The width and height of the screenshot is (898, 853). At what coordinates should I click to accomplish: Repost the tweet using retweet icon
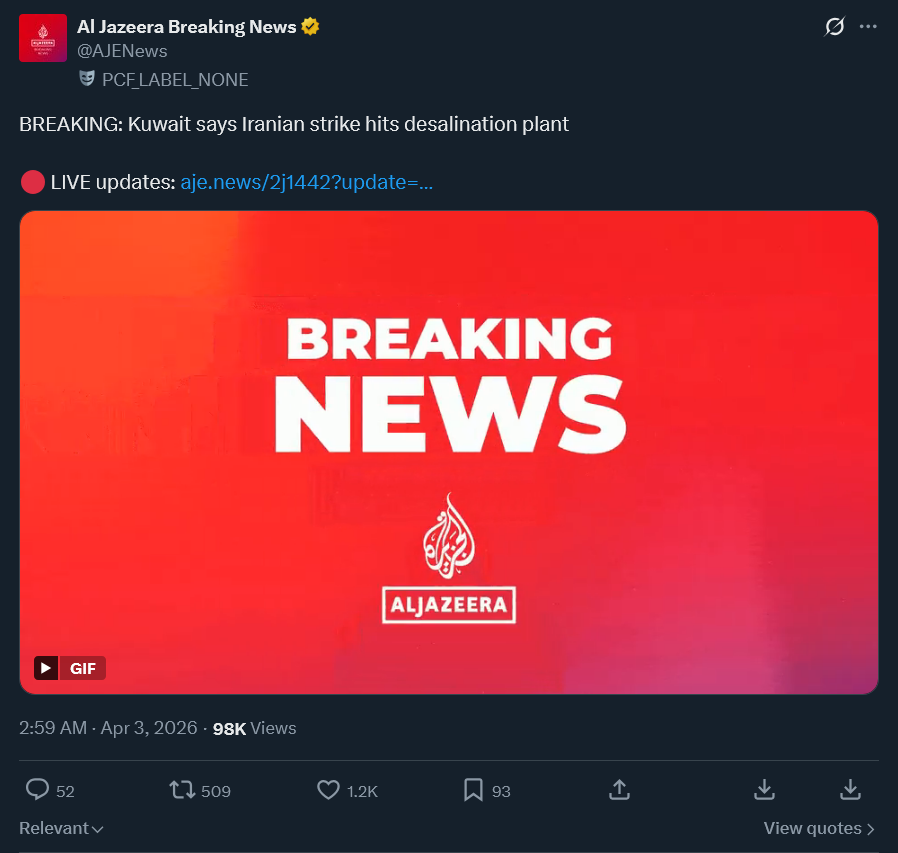tap(182, 790)
